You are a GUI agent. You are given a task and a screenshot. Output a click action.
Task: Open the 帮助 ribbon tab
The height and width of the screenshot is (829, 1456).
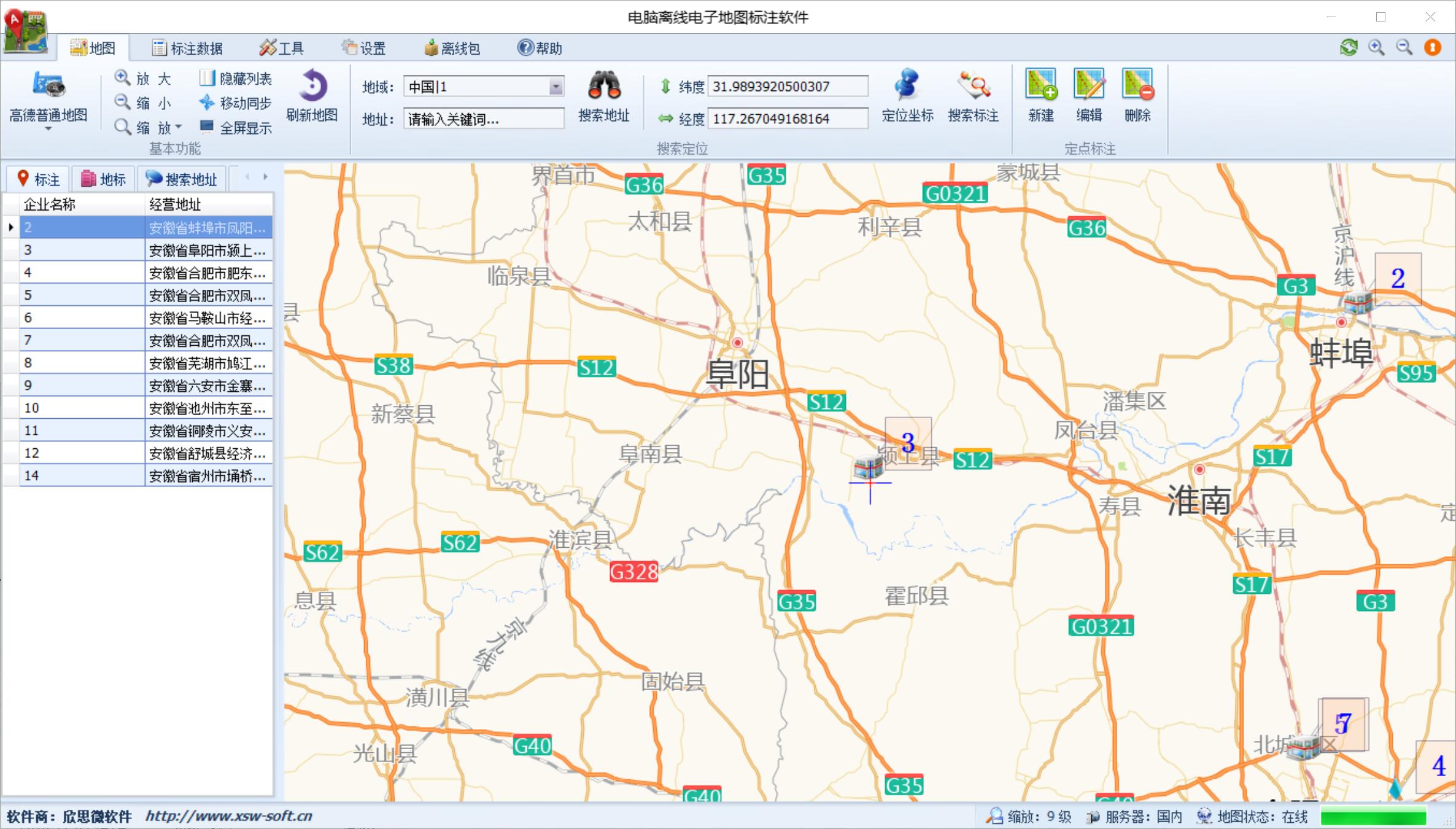540,48
